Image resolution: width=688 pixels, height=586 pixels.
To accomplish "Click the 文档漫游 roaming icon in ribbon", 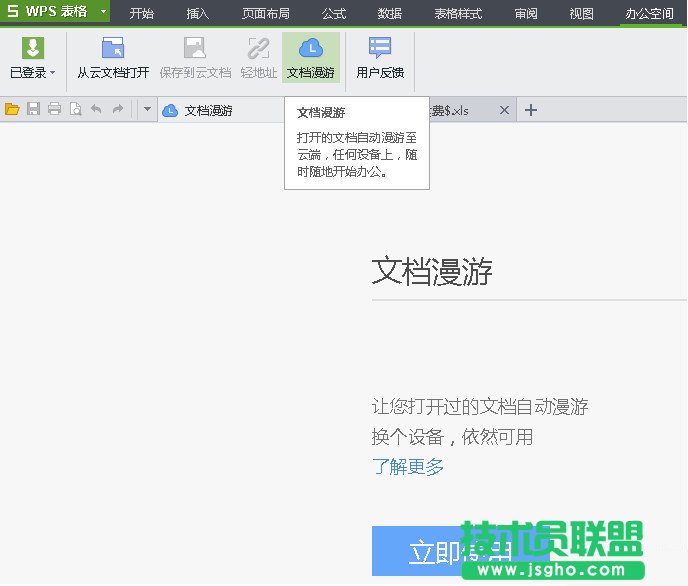I will click(x=311, y=58).
